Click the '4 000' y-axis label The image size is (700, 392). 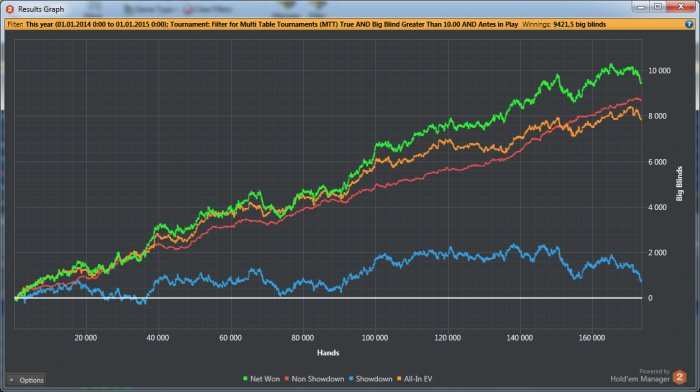[657, 207]
